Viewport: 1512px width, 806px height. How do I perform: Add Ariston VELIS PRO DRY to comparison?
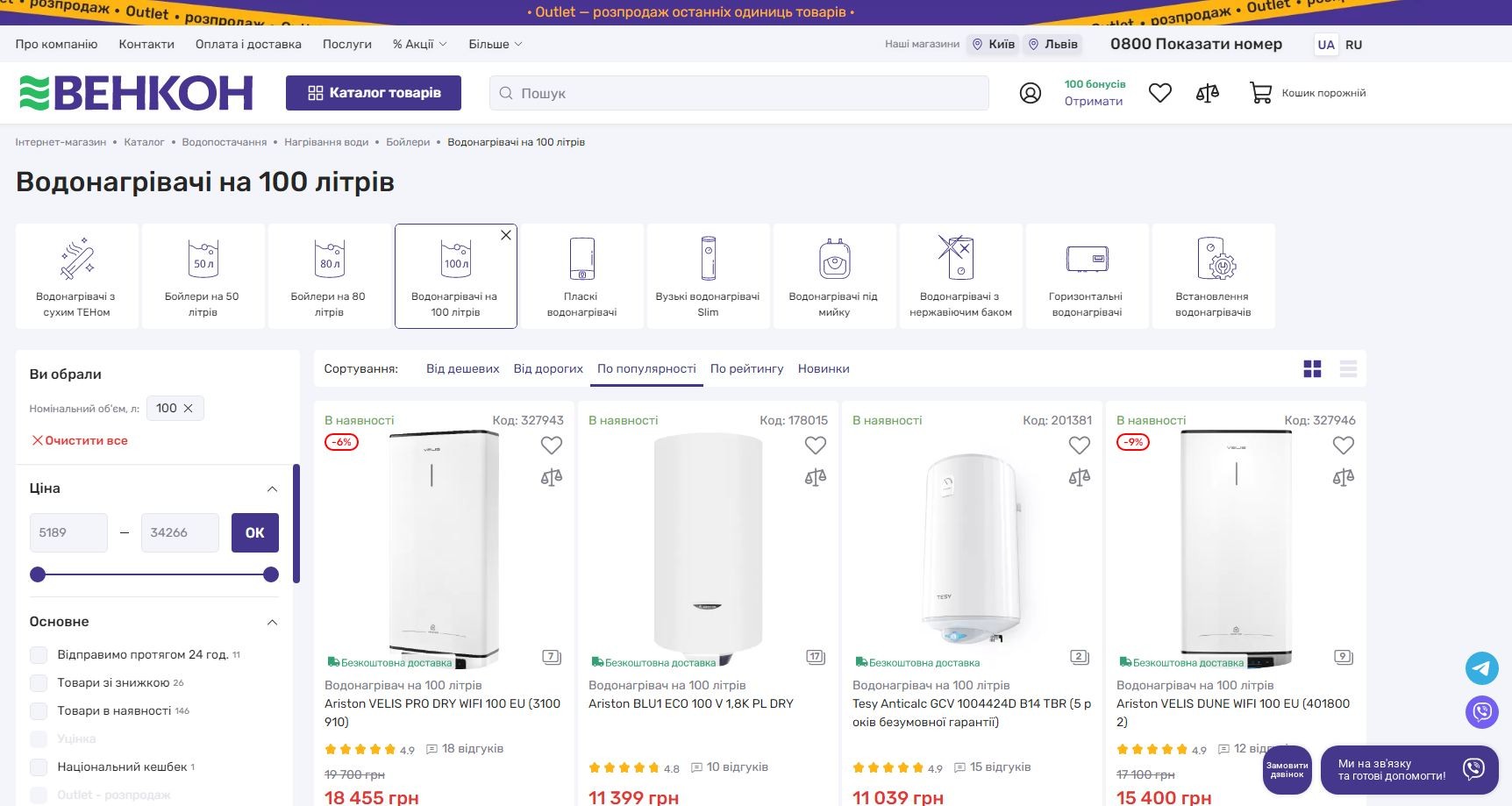pos(552,477)
